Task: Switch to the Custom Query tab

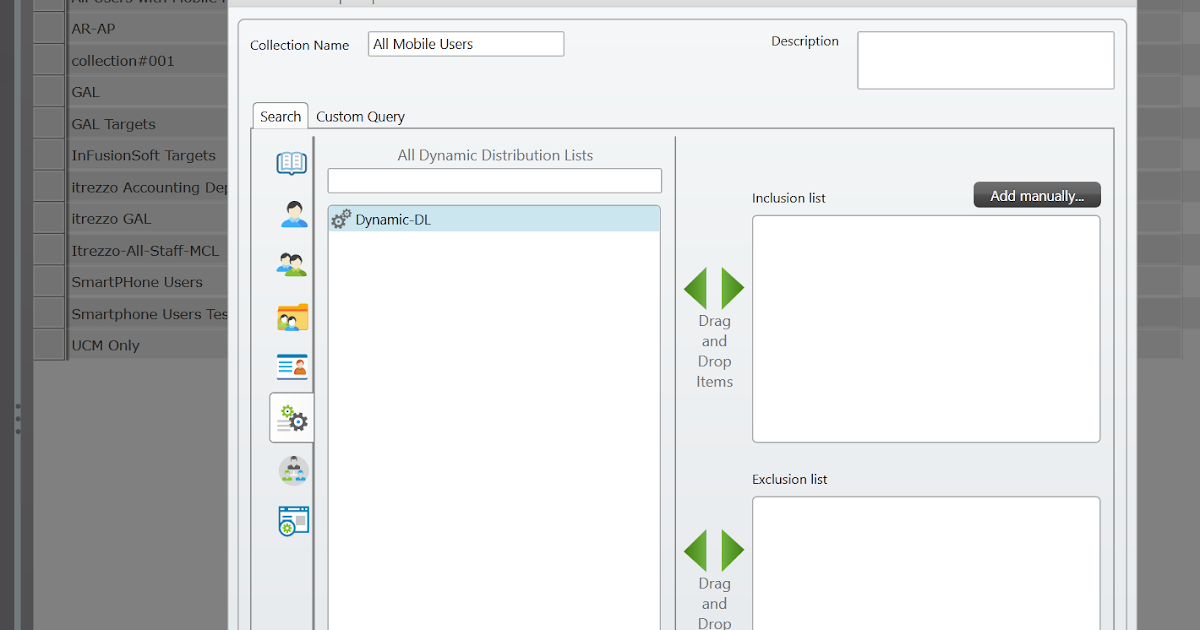Action: click(x=360, y=116)
